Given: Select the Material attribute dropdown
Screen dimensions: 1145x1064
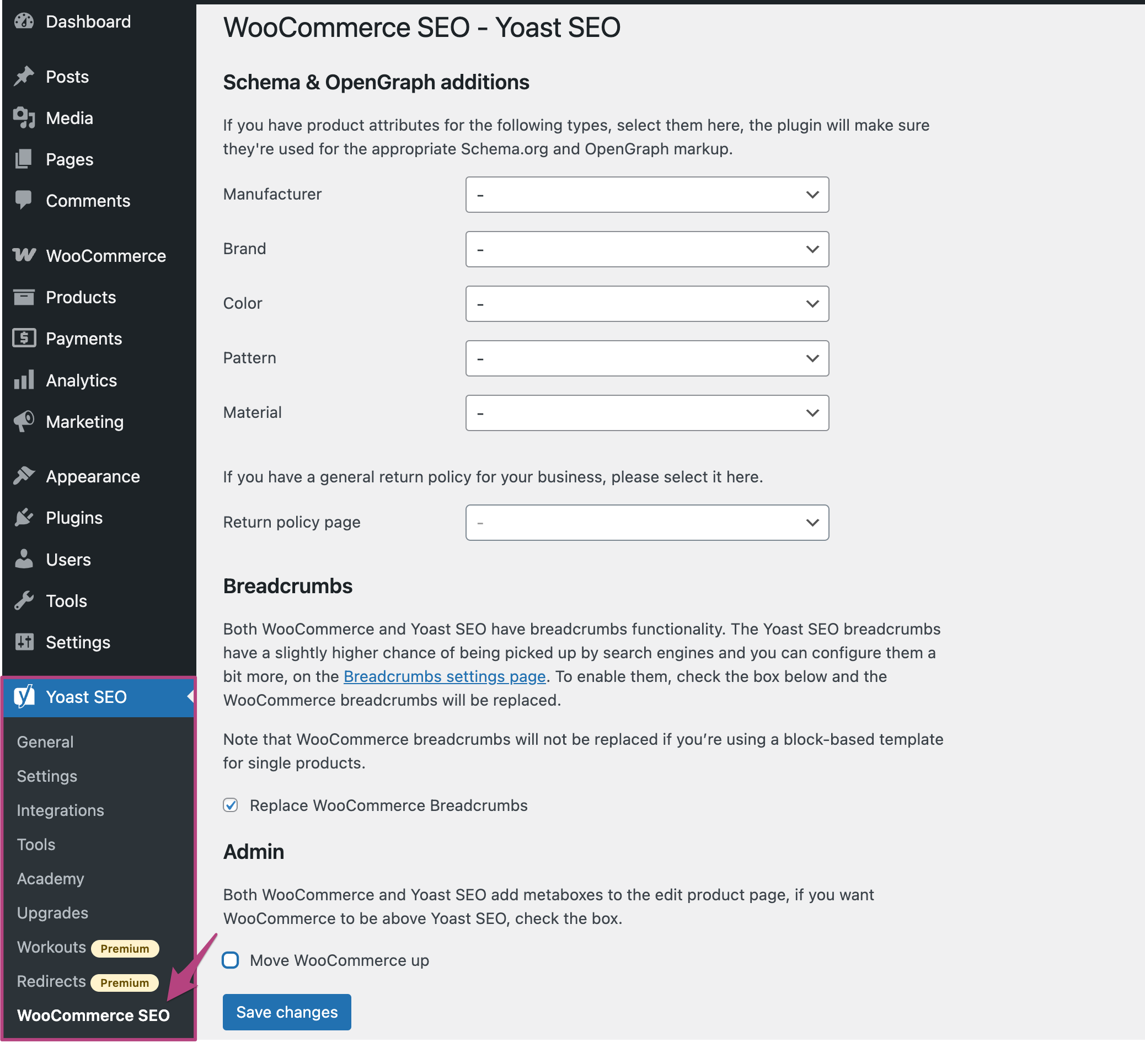Looking at the screenshot, I should click(647, 413).
